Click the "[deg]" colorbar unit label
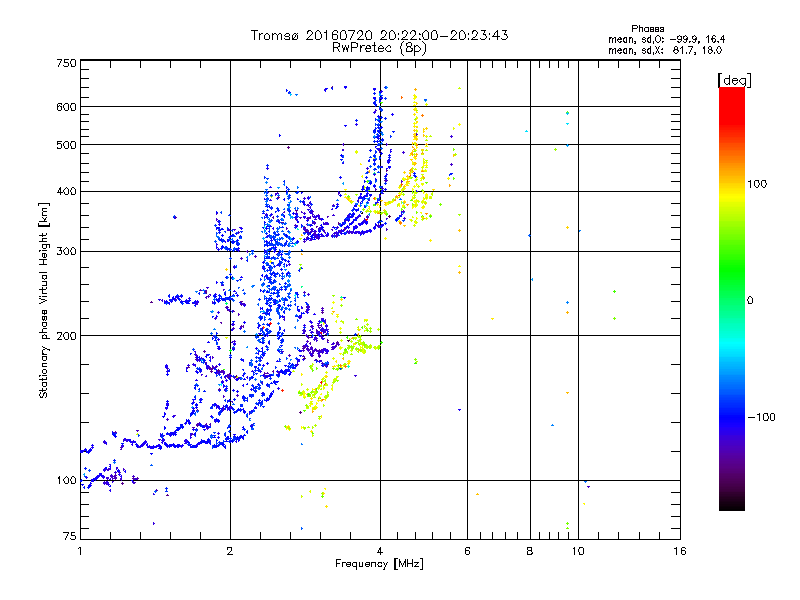The height and width of the screenshot is (600, 800). (734, 80)
